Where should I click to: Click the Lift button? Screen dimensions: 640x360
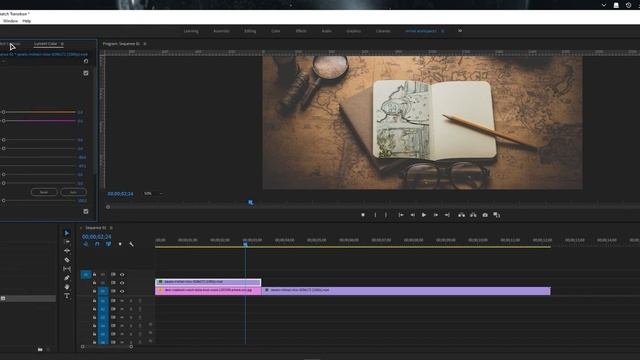pos(461,215)
